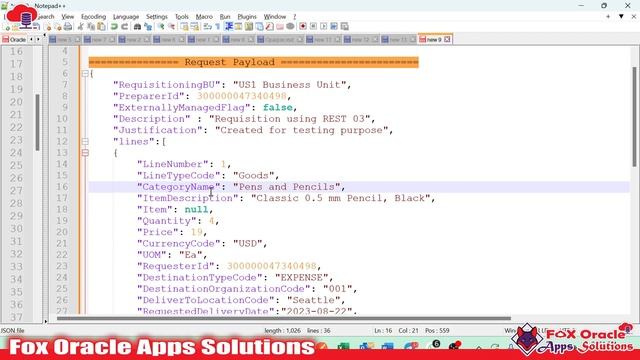640x360 pixels.
Task: Click 'Pos : 559' in status bar
Action: tap(437, 331)
